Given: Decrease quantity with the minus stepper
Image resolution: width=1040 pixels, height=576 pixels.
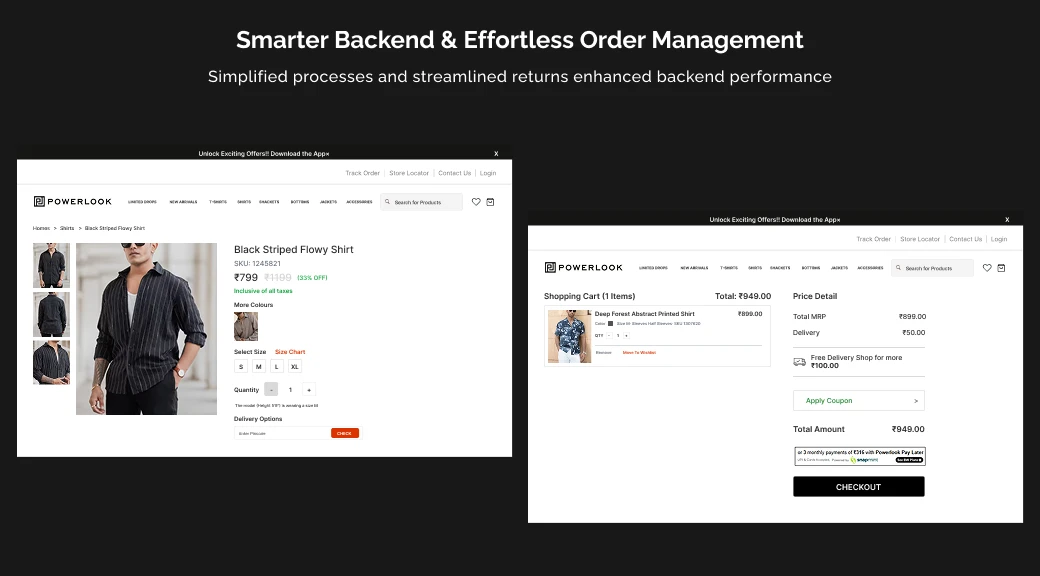Looking at the screenshot, I should click(x=273, y=389).
